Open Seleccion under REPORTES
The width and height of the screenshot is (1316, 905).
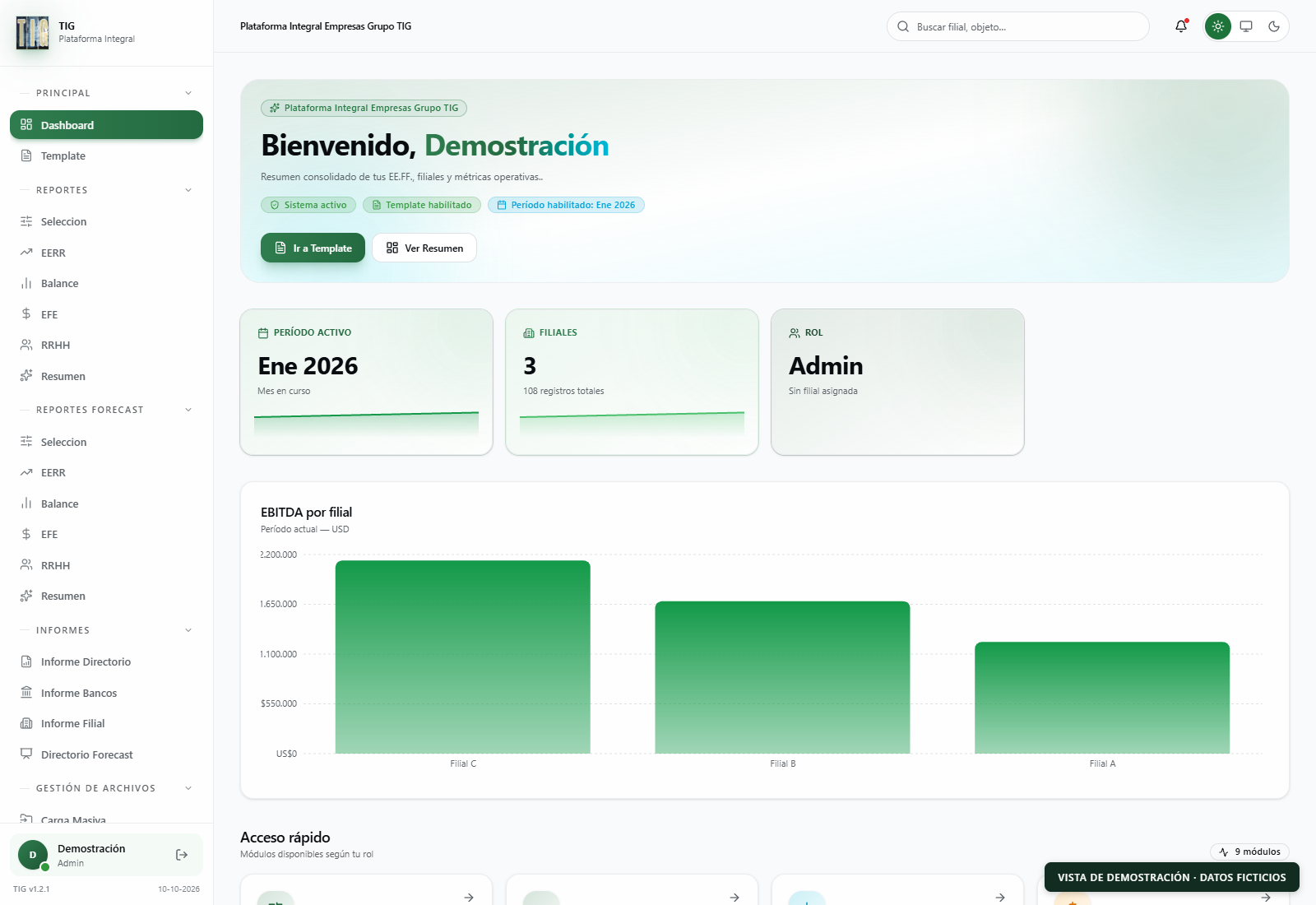106,222
